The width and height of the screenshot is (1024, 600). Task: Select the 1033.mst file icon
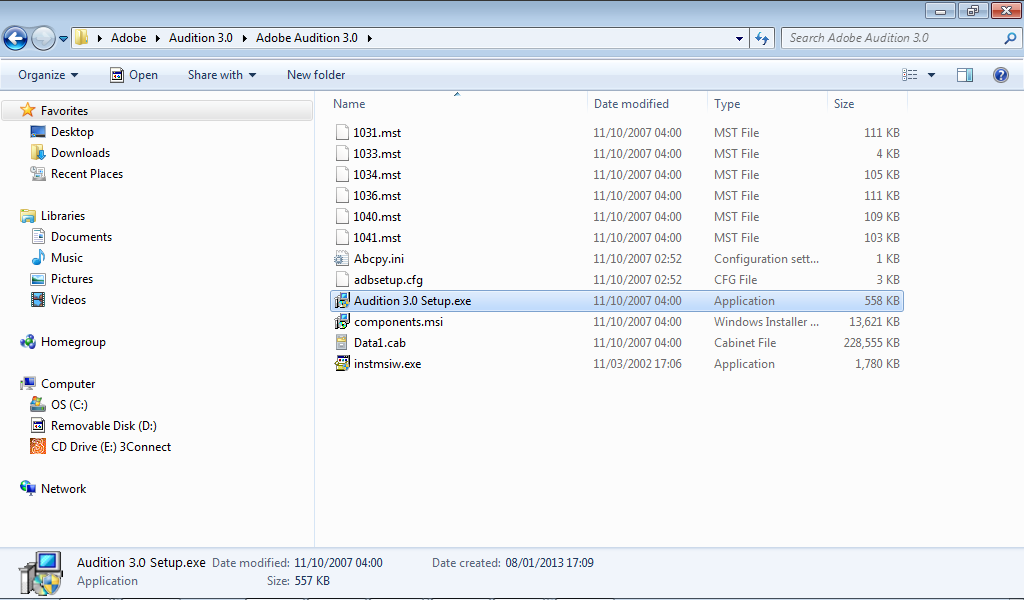tap(342, 153)
